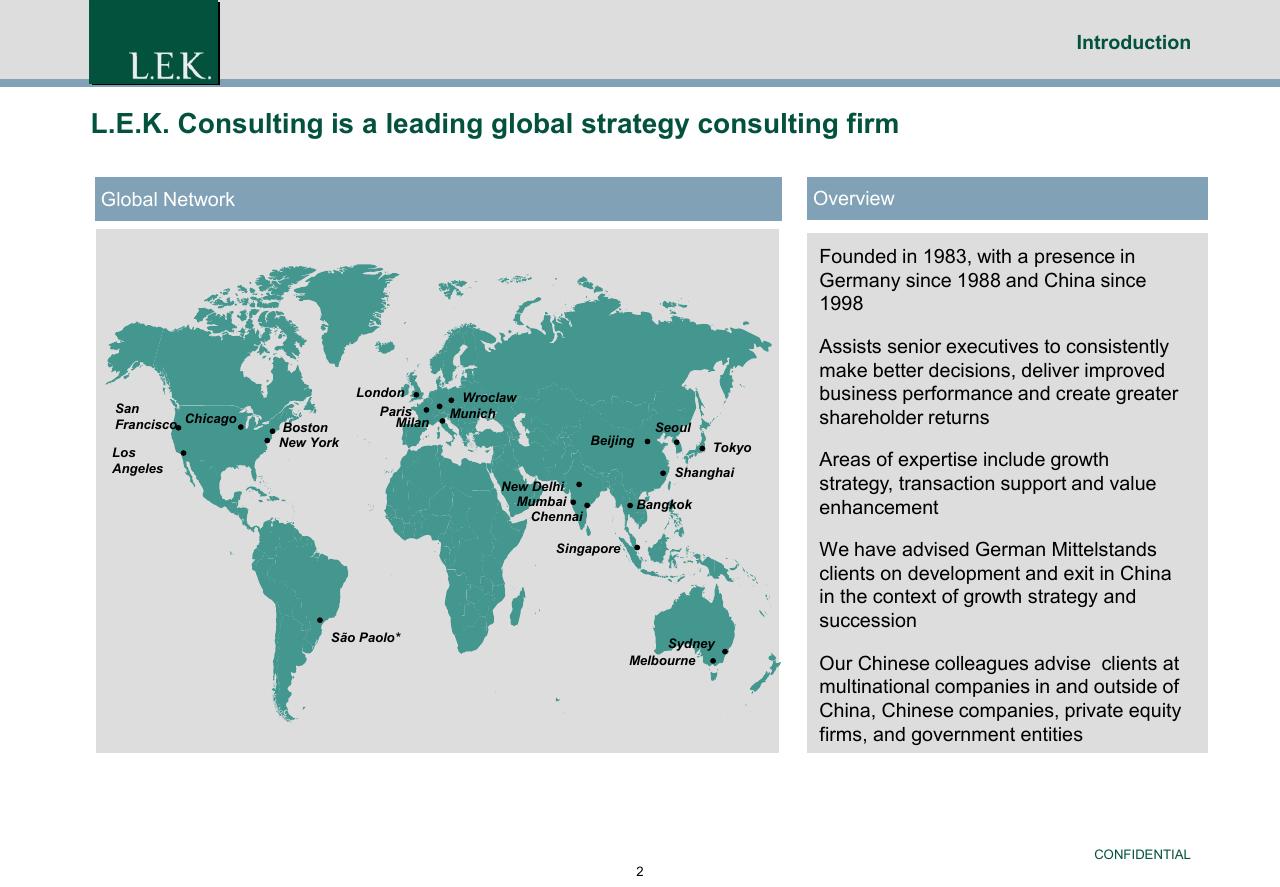The width and height of the screenshot is (1280, 887).
Task: Click the map dot marking London
Action: coord(416,395)
